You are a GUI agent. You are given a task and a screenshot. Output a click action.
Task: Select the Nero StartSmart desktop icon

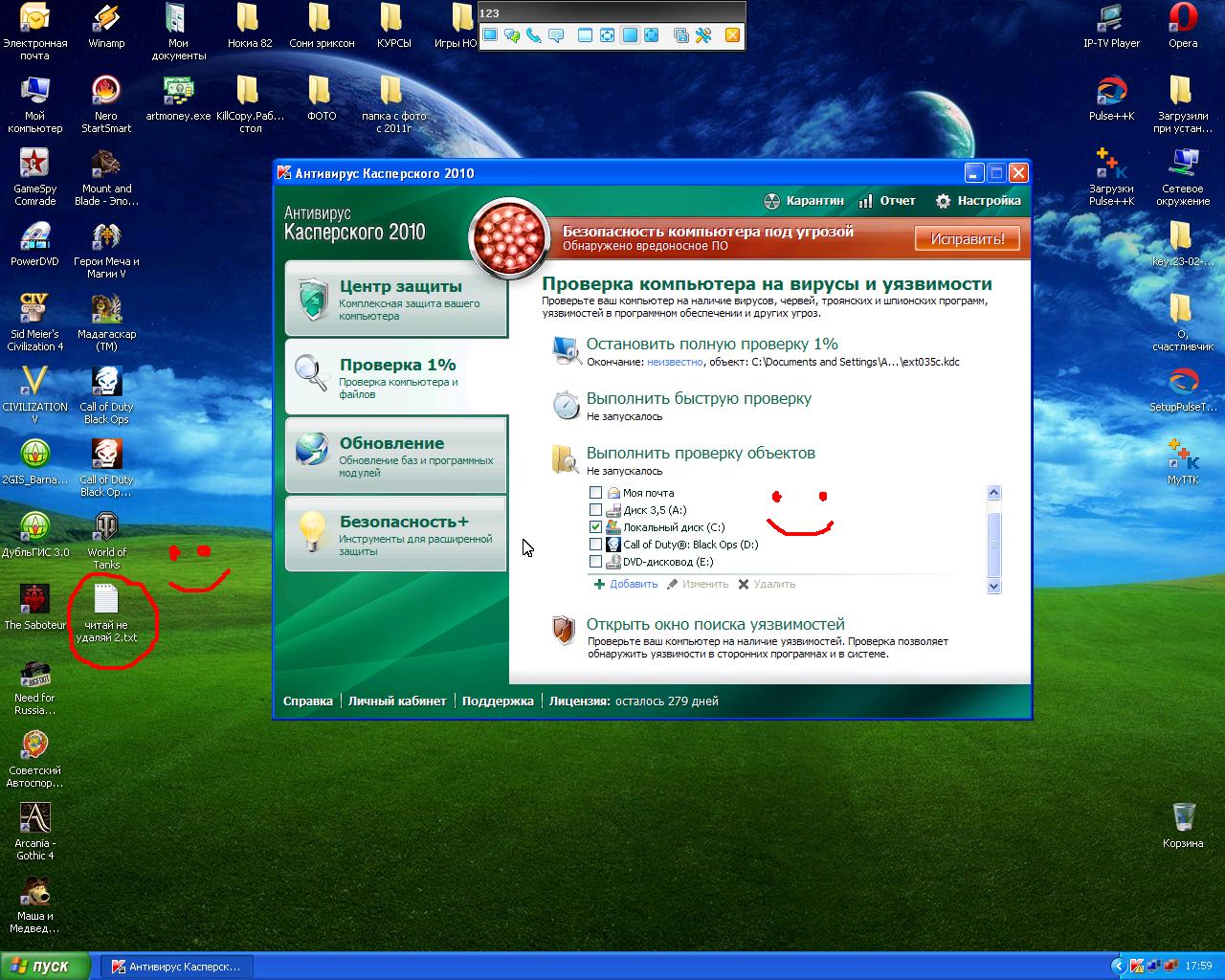106,104
